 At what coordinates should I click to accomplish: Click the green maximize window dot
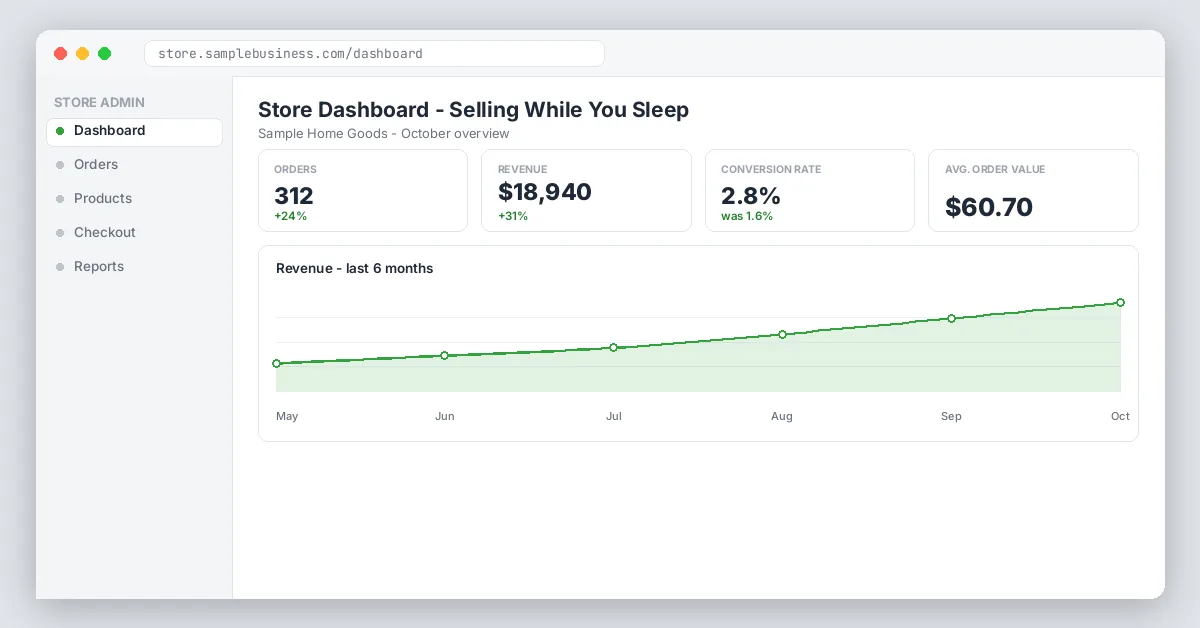pyautogui.click(x=104, y=54)
